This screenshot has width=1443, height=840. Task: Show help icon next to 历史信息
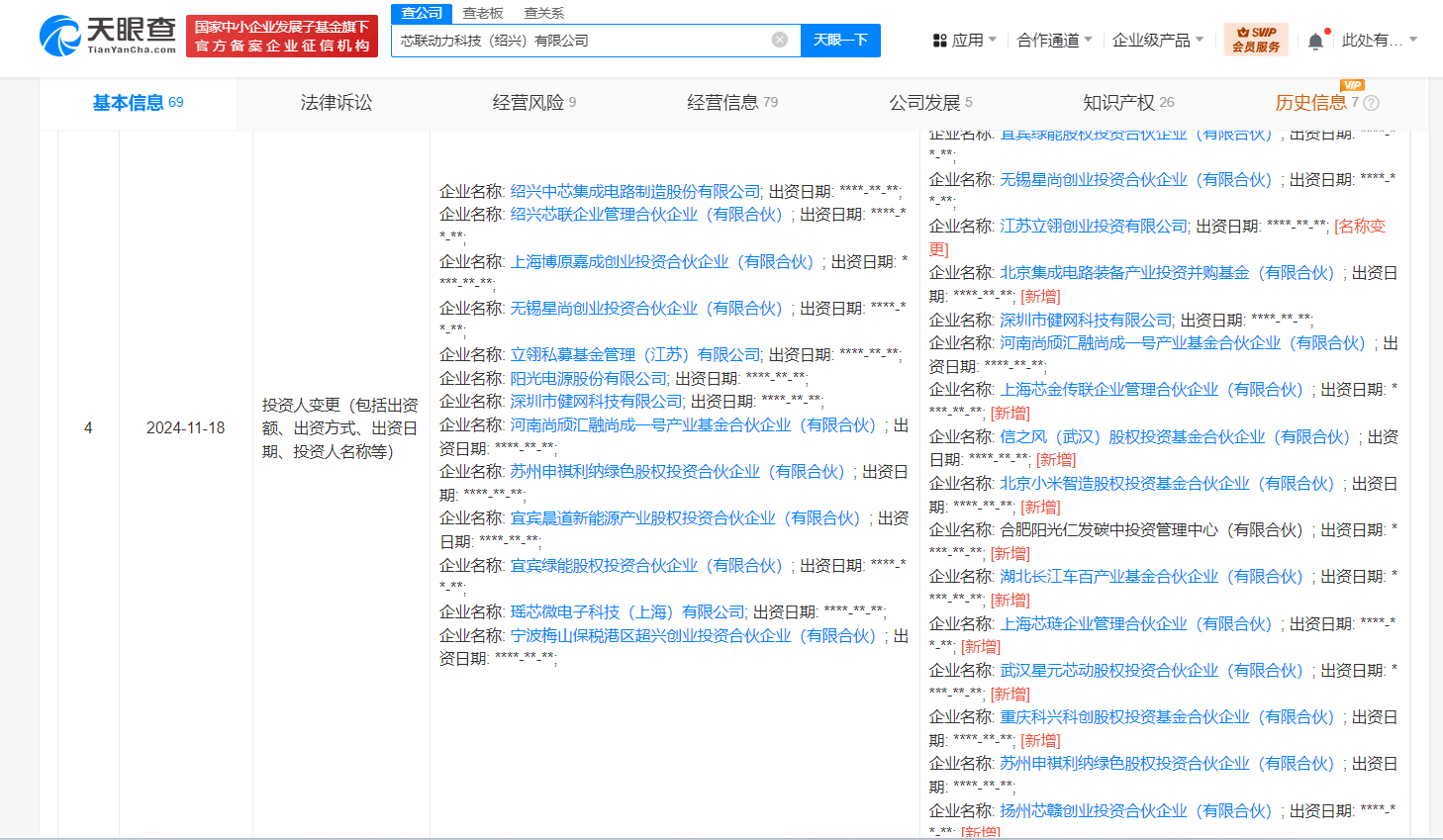click(1371, 103)
